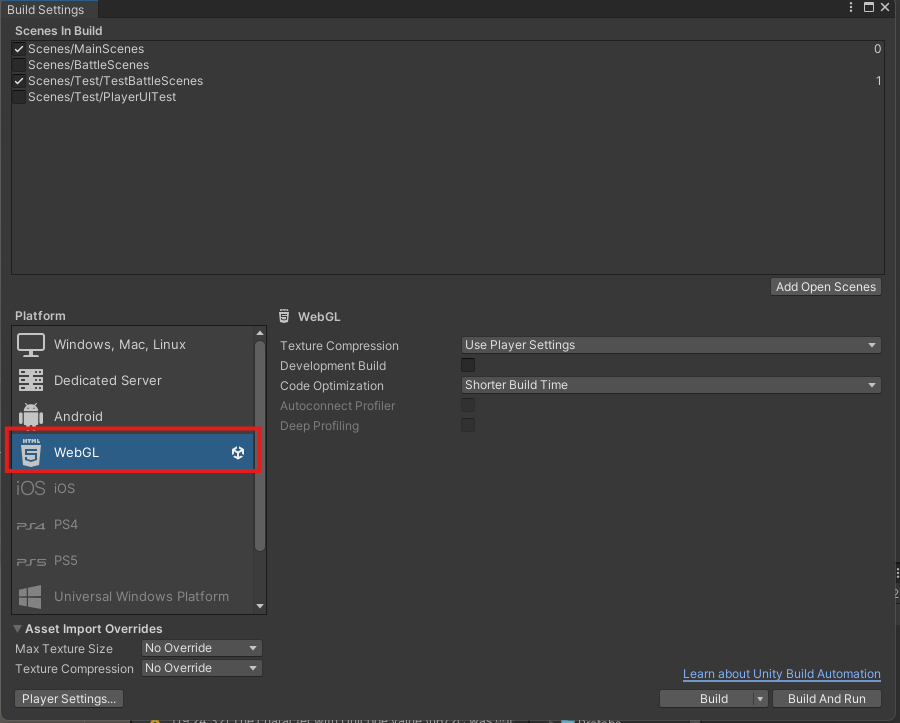Open the Code Optimization dropdown
Image resolution: width=900 pixels, height=723 pixels.
671,385
